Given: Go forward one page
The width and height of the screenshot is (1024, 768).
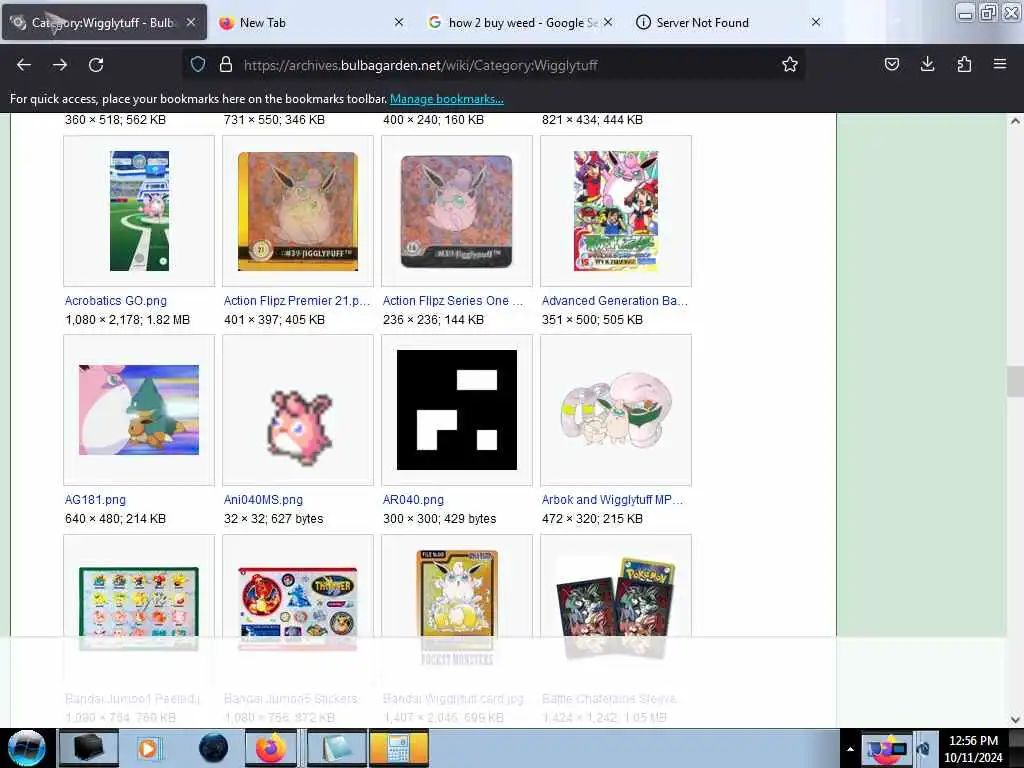Looking at the screenshot, I should pyautogui.click(x=60, y=65).
